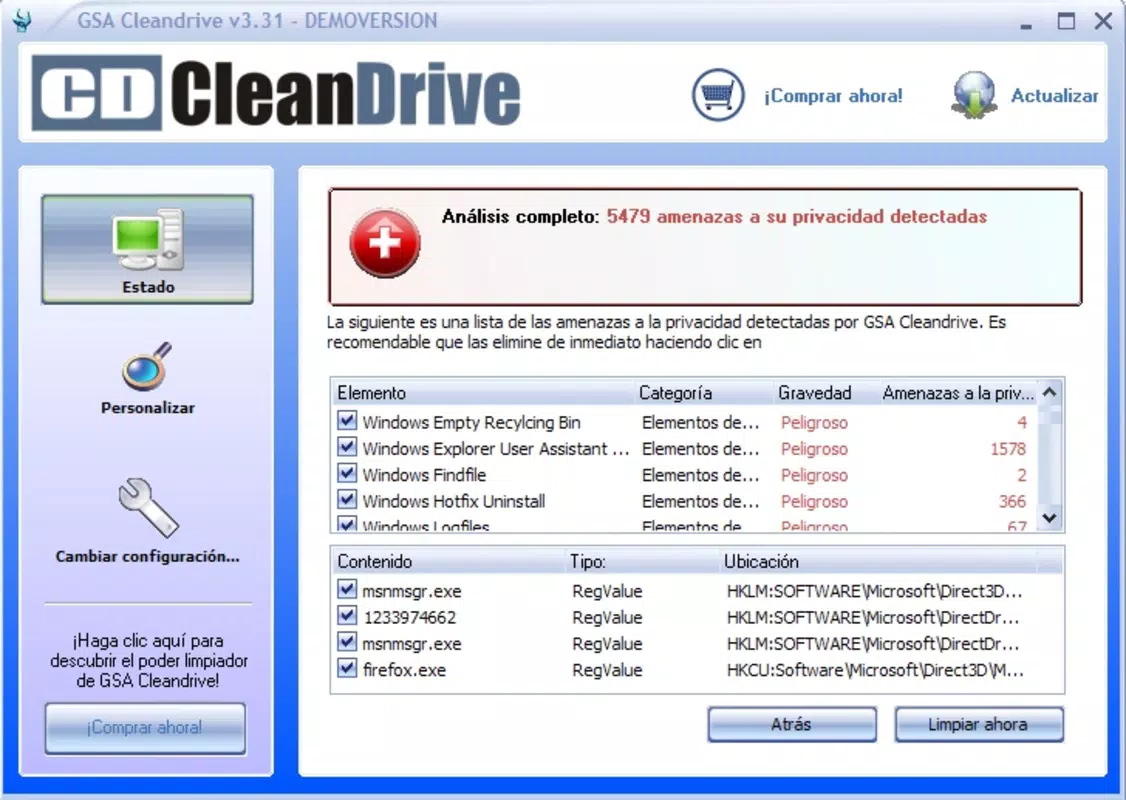1126x800 pixels.
Task: Toggle the Windows Findfile checkbox
Action: coord(347,473)
